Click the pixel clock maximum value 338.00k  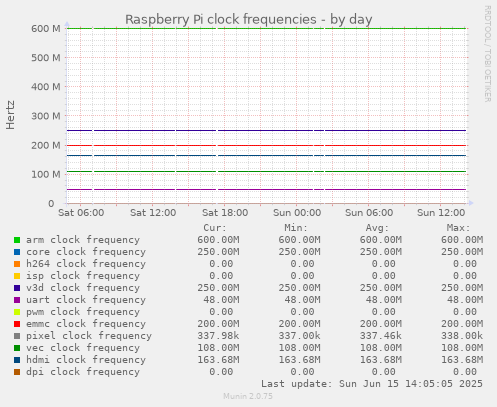pos(462,336)
